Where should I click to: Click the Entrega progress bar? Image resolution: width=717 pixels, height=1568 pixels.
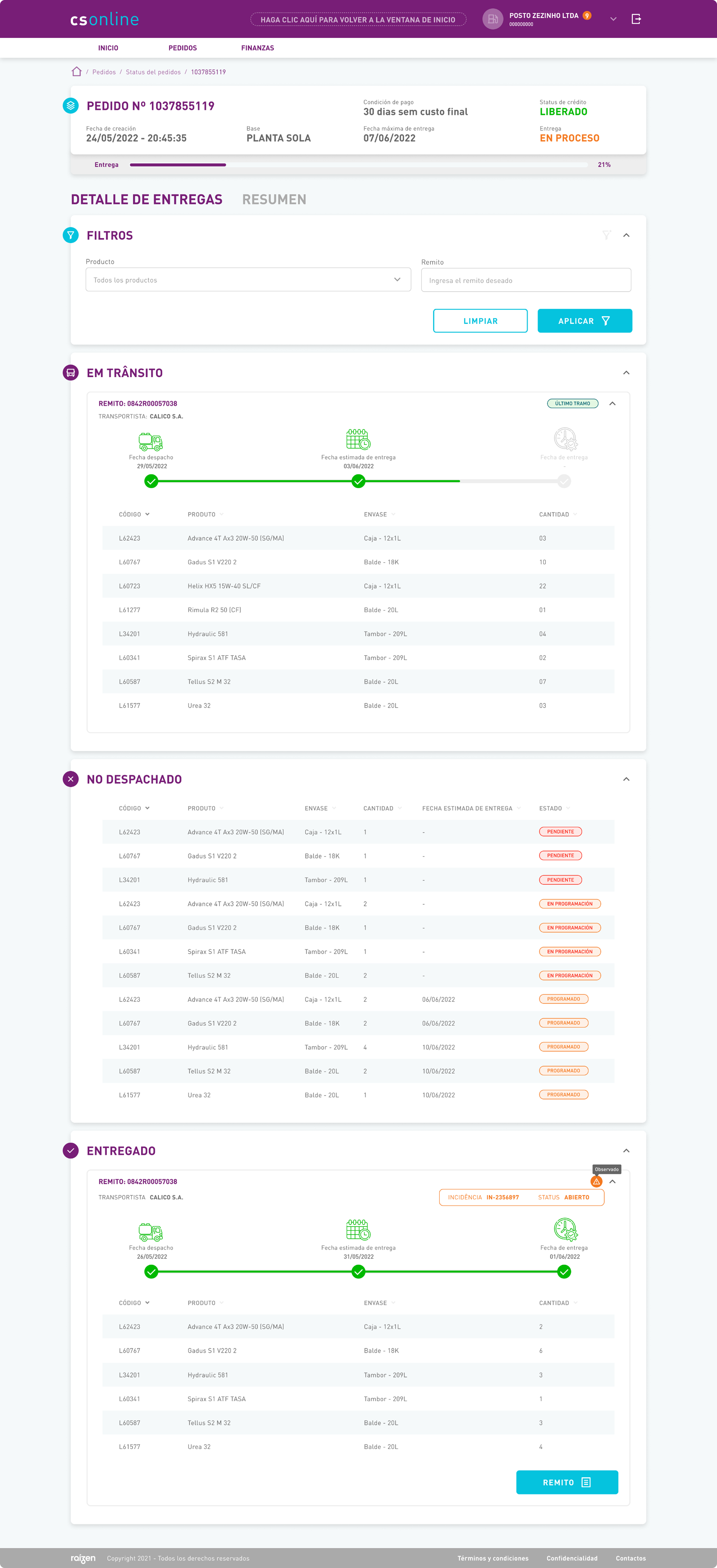click(x=358, y=165)
